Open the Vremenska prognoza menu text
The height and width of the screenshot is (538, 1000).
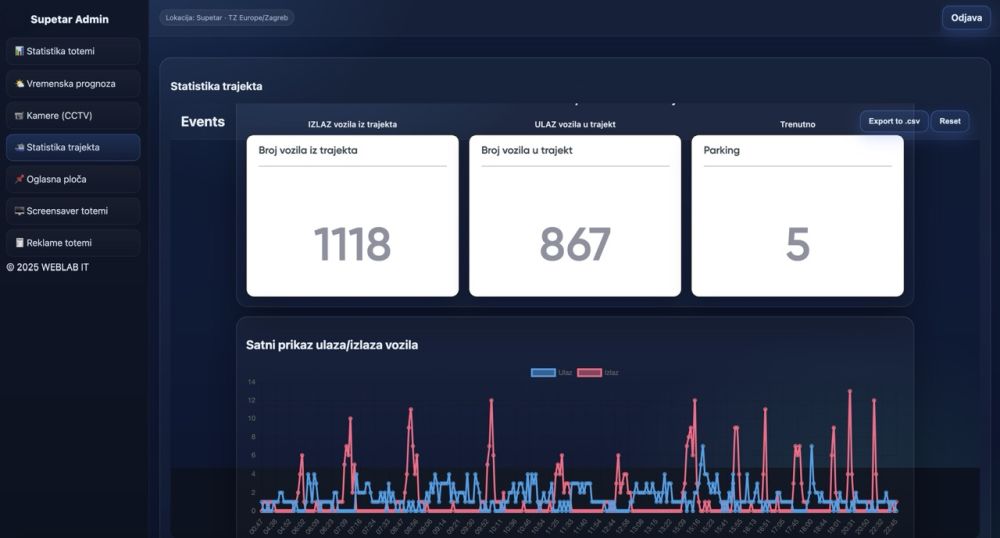pyautogui.click(x=71, y=84)
